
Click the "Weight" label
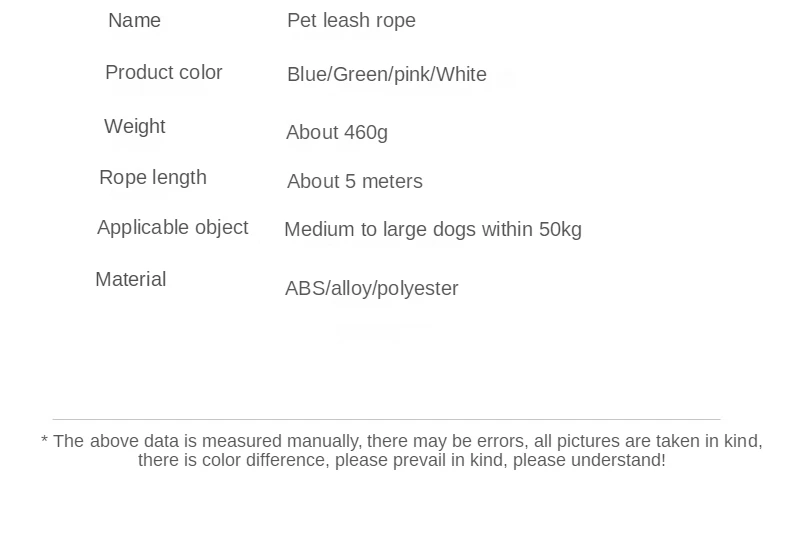[135, 127]
